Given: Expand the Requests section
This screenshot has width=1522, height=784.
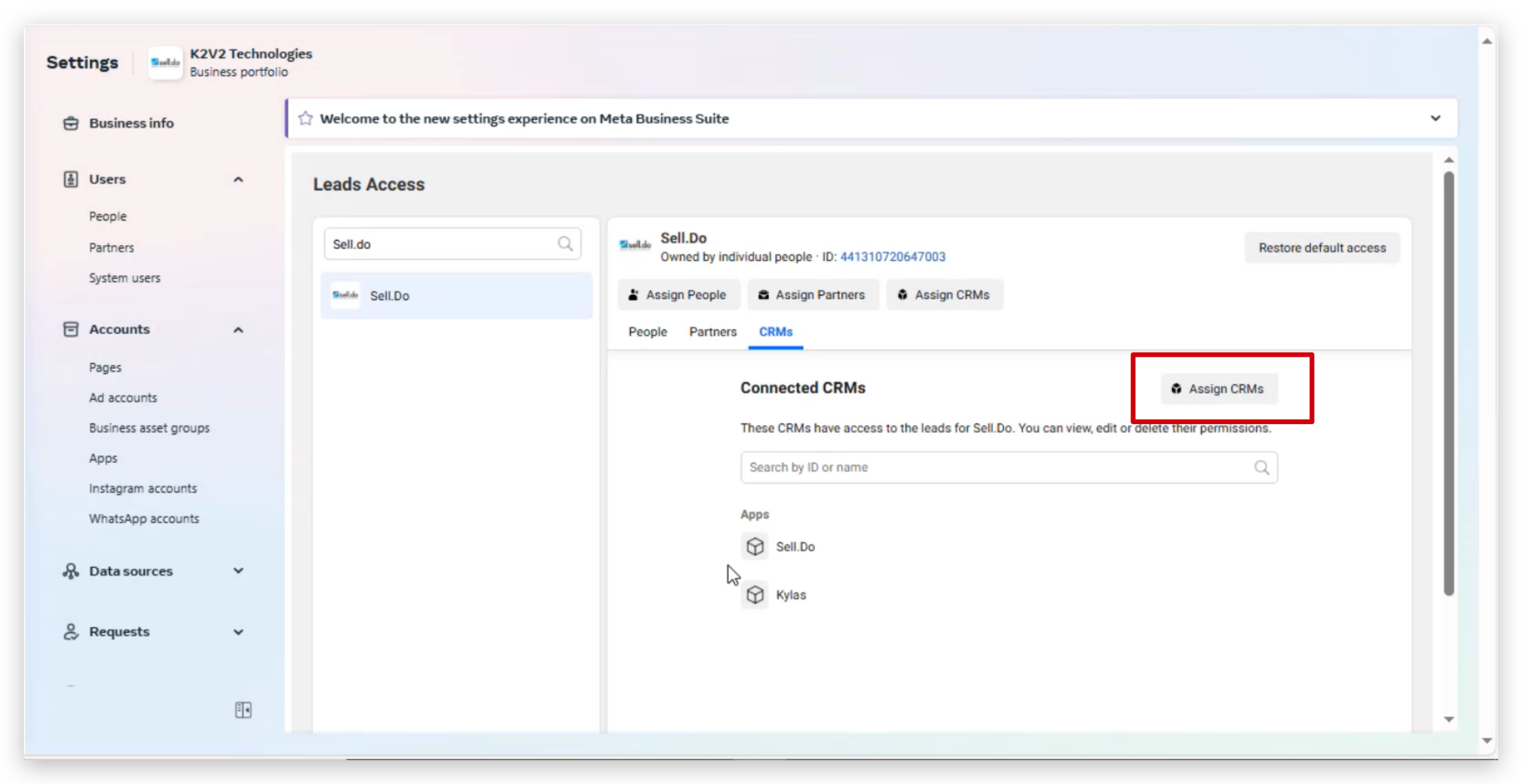Looking at the screenshot, I should pyautogui.click(x=238, y=632).
